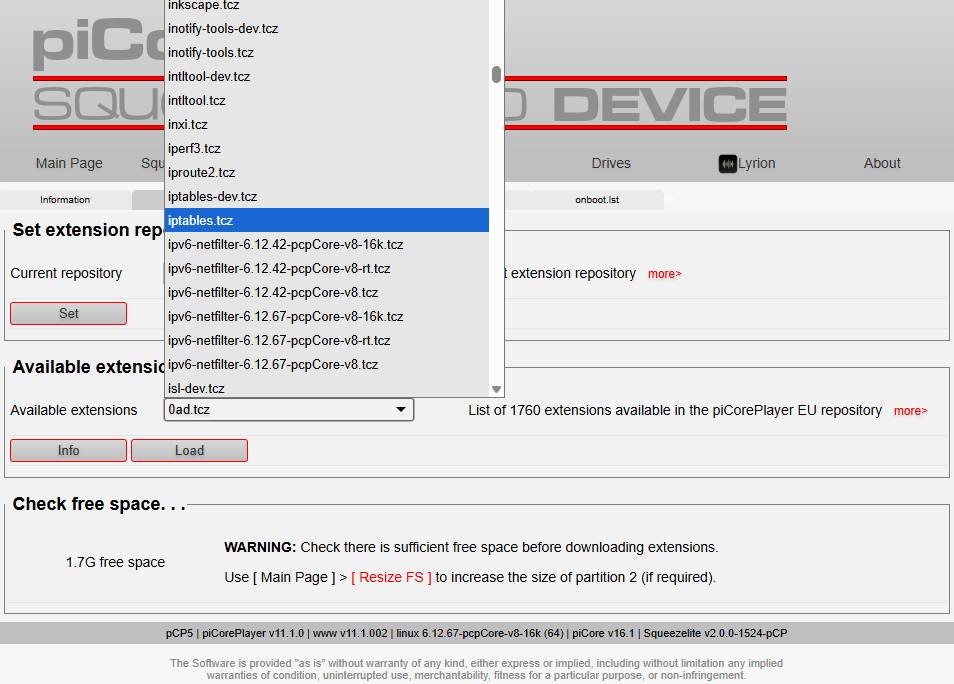This screenshot has height=684, width=954.
Task: Select ipv6-netfilter-6.12.42-pcpCore-v8.tcz option
Action: pos(327,293)
